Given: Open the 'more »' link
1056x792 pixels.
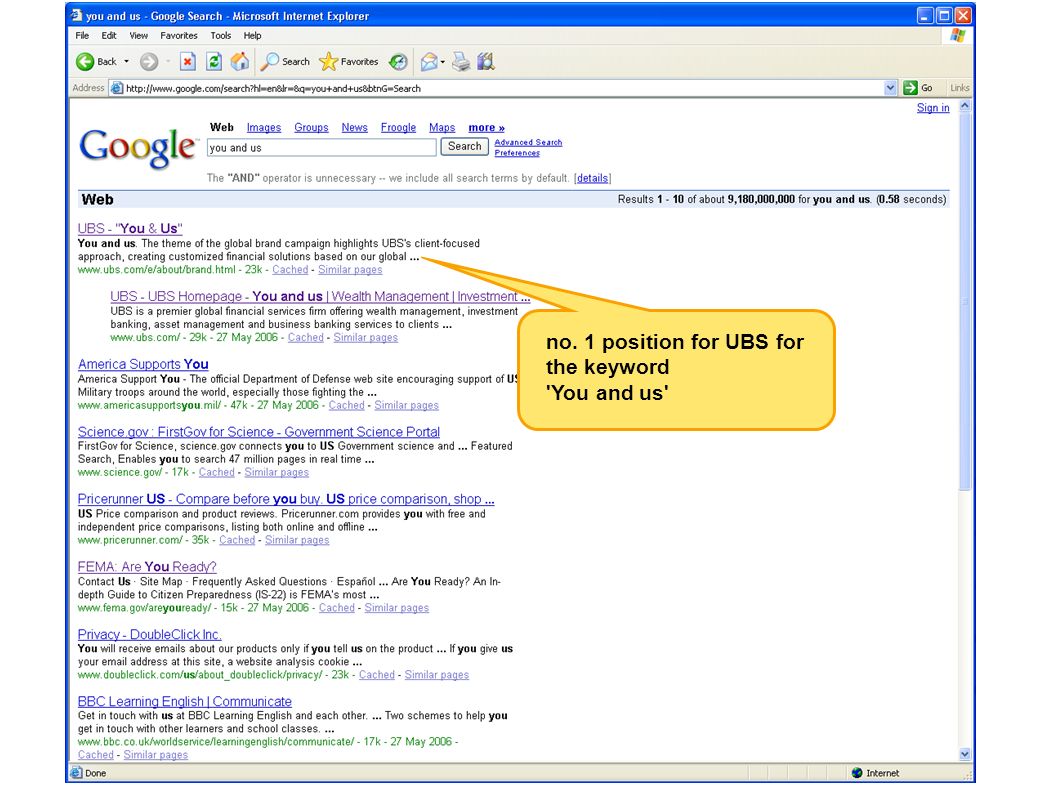Looking at the screenshot, I should point(486,128).
